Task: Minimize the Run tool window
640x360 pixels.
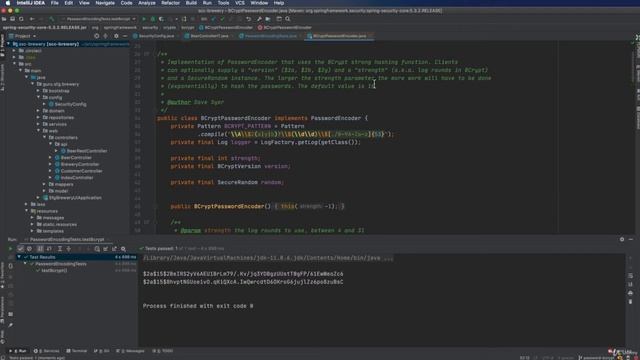Action: pyautogui.click(x=631, y=240)
